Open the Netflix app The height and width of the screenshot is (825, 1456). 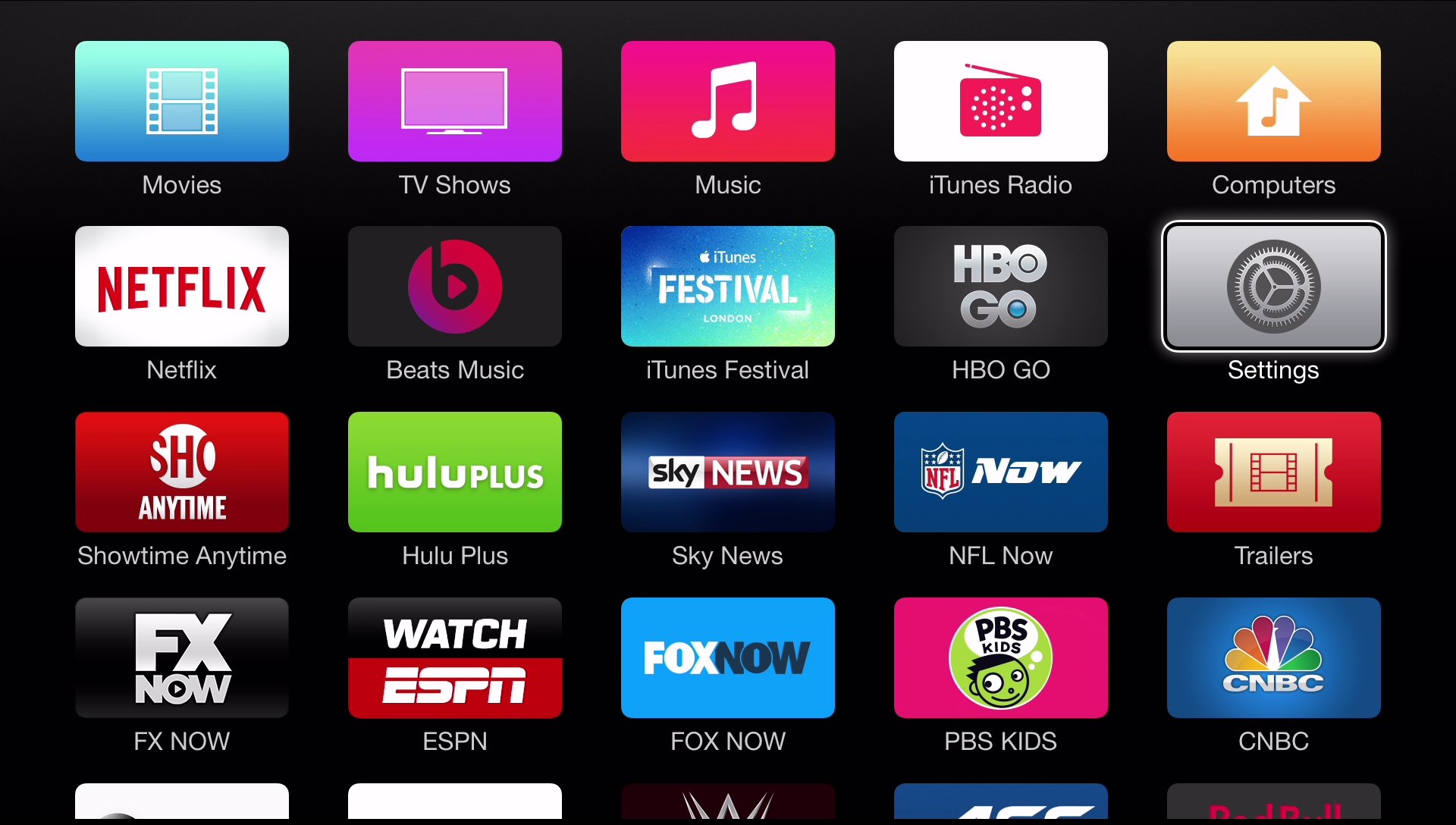[181, 287]
